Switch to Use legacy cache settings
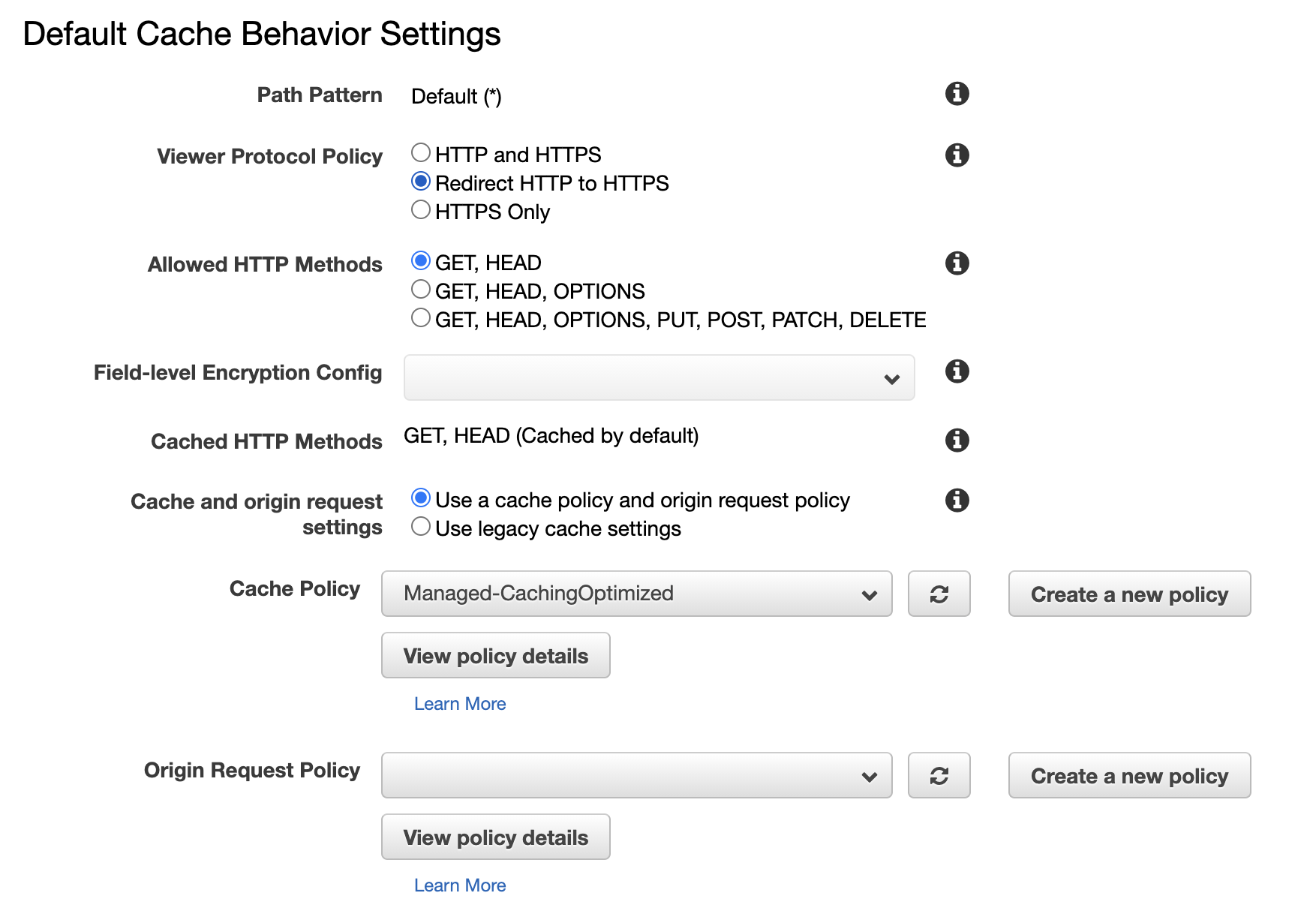 click(x=421, y=527)
